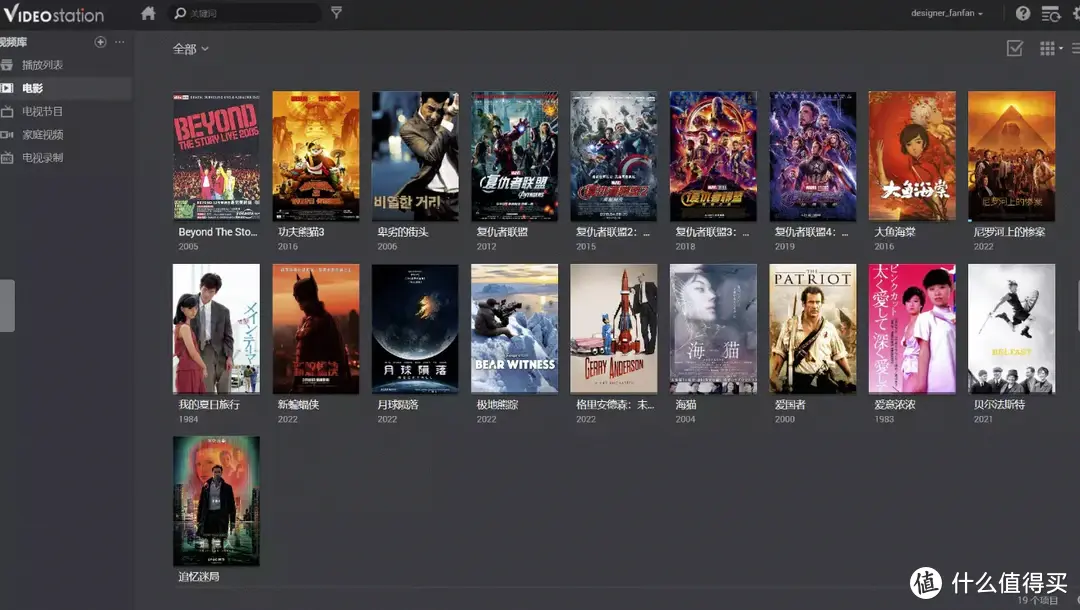
Task: Click the 贝尔法斯特 title text
Action: pos(999,405)
